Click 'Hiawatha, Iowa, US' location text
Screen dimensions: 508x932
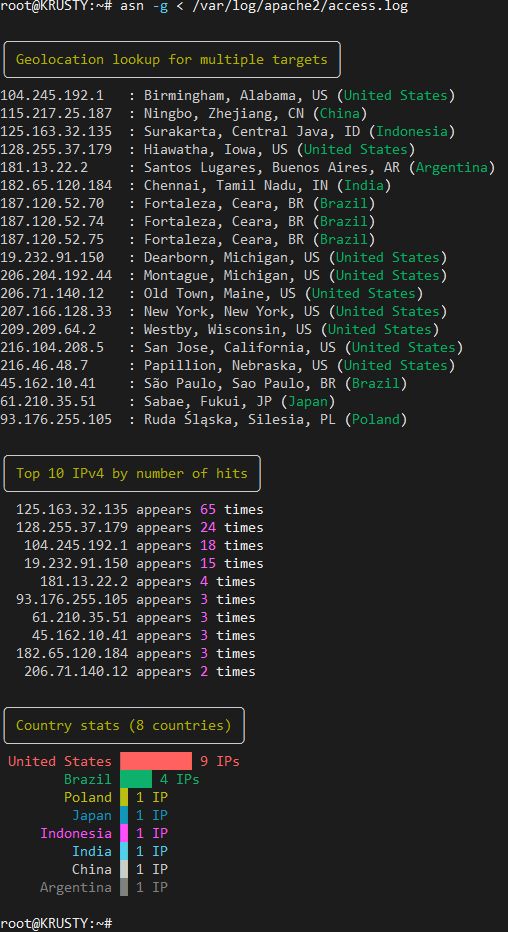pyautogui.click(x=216, y=149)
